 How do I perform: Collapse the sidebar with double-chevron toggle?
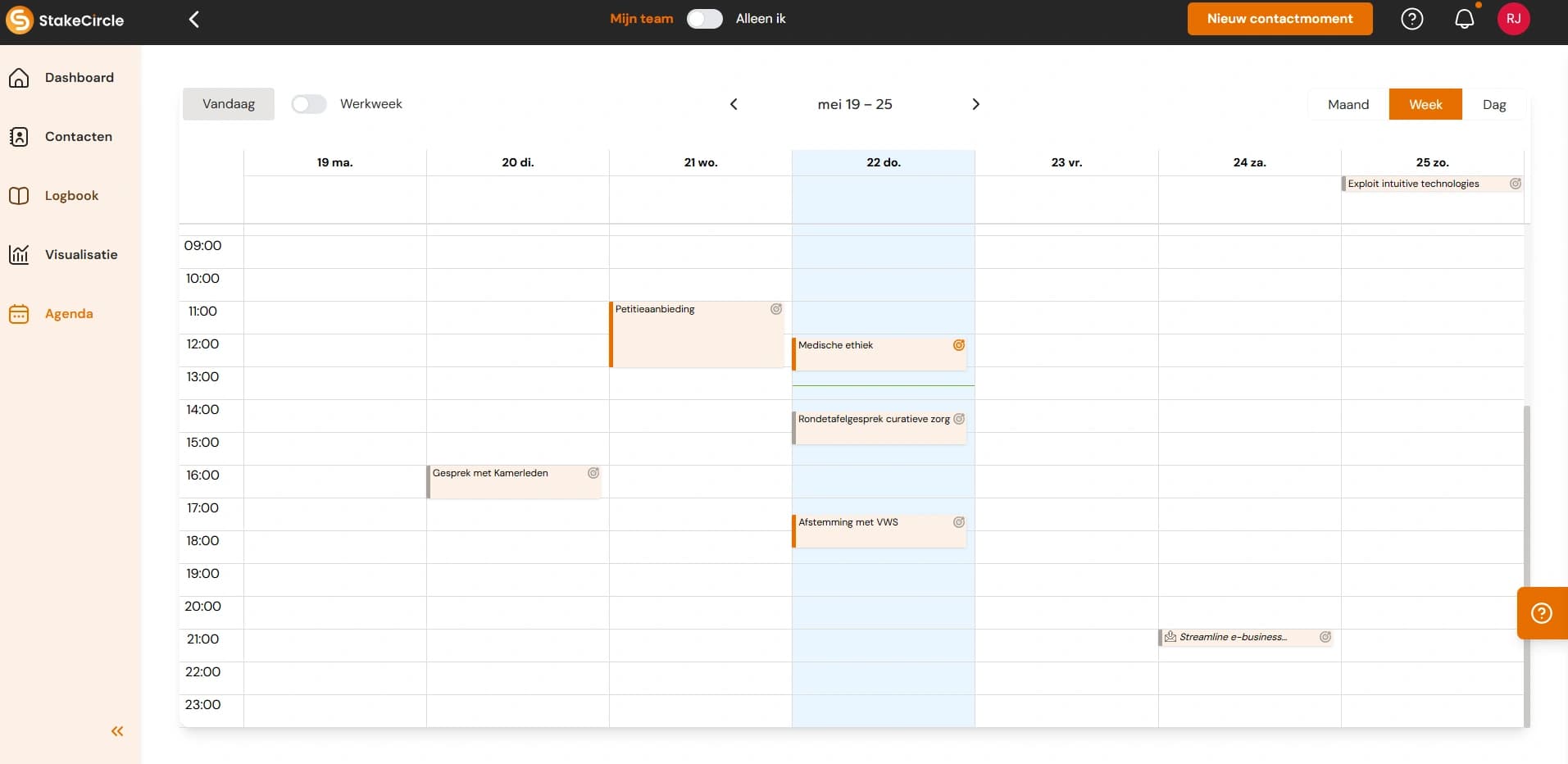pyautogui.click(x=116, y=731)
